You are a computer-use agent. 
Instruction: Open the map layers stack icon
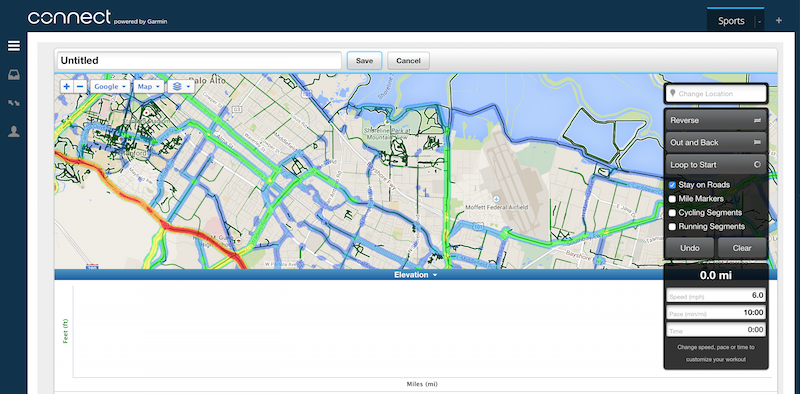[181, 87]
